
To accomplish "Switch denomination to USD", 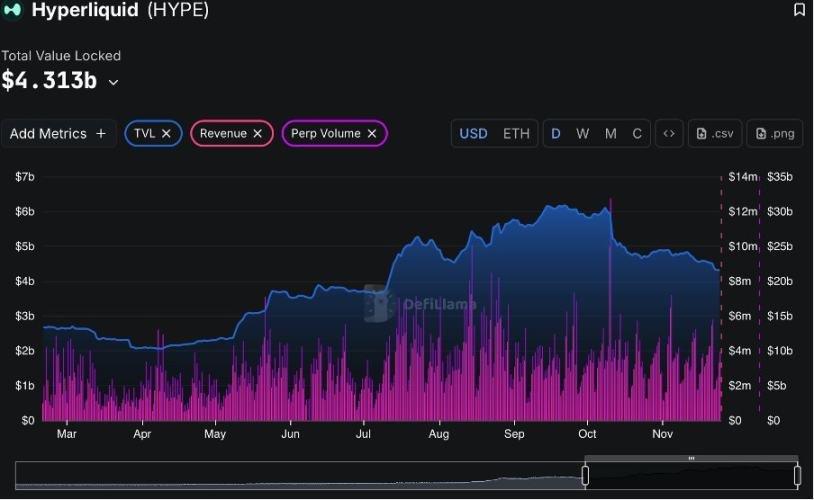I will [473, 133].
